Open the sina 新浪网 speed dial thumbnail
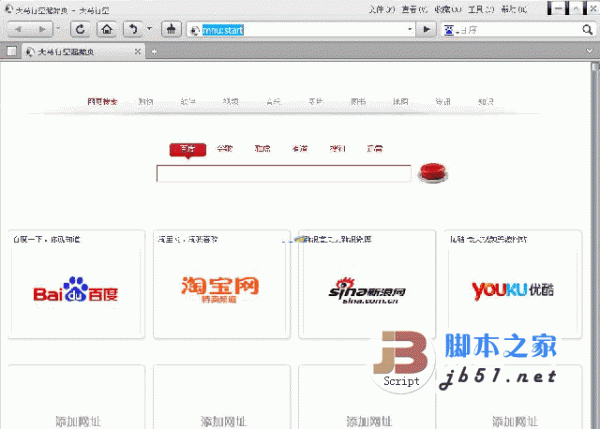The image size is (600, 429). pos(367,284)
